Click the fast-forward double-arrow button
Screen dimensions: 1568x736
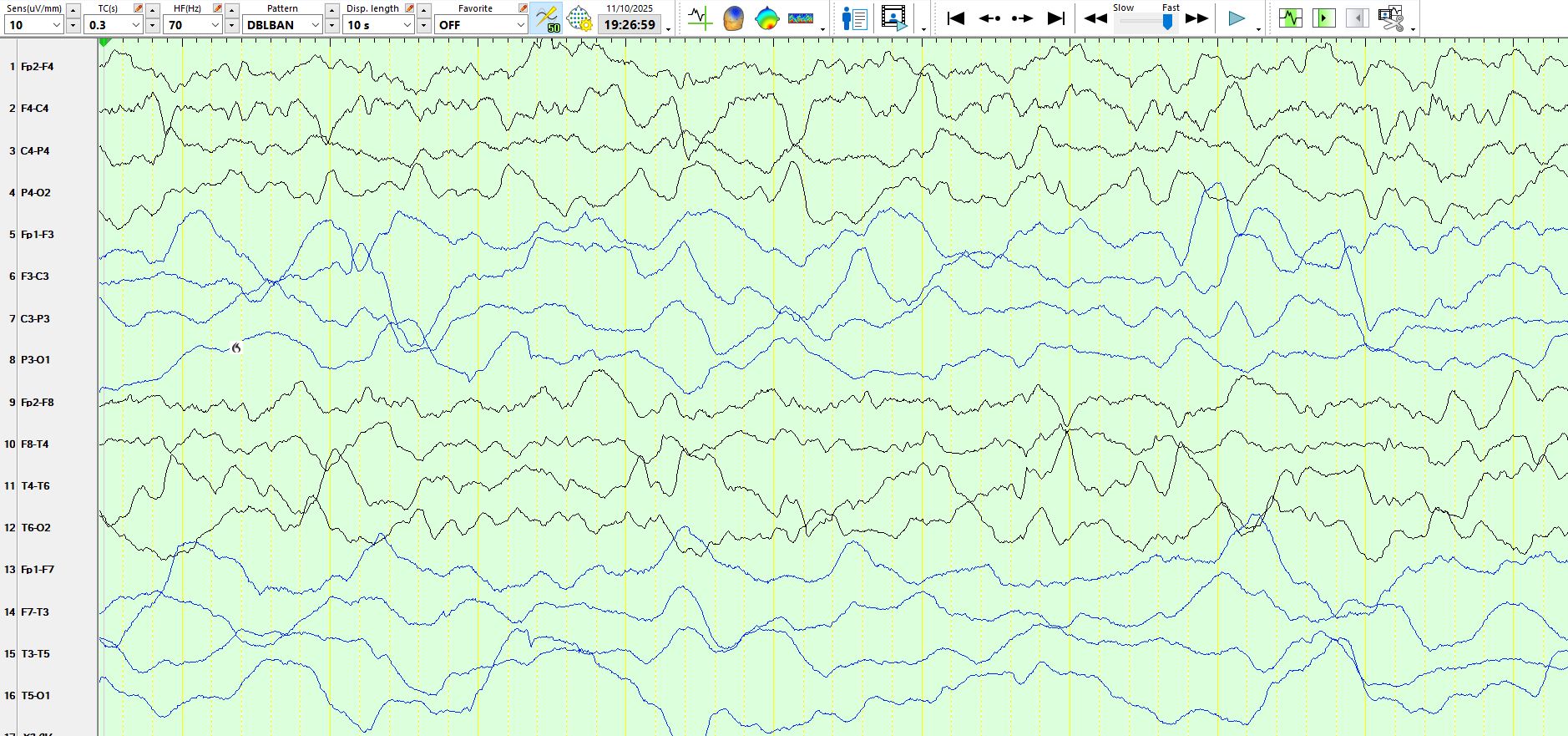(1196, 18)
